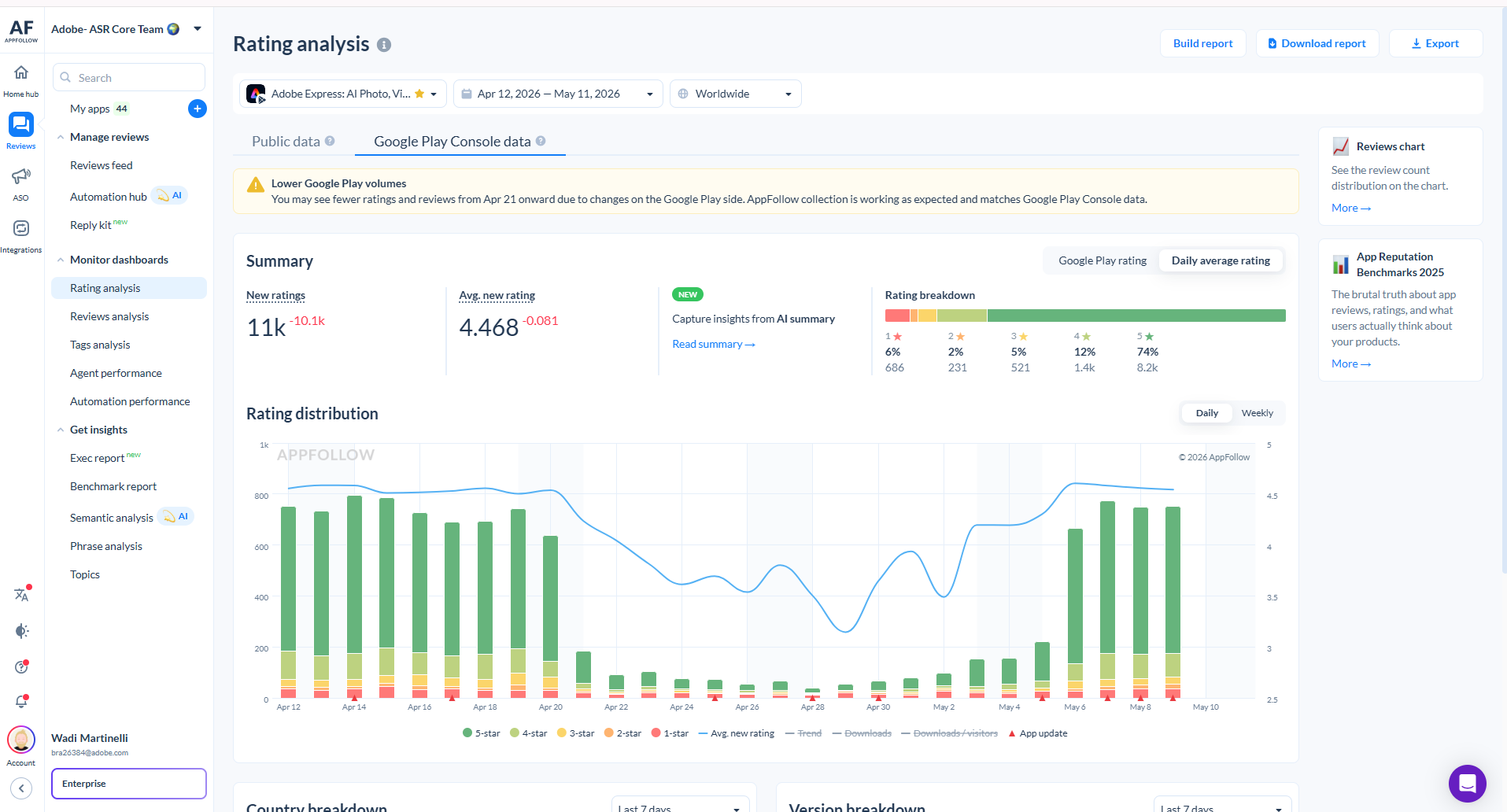The height and width of the screenshot is (812, 1507).
Task: Open the Adobe Express app selector dropdown
Action: coord(343,94)
